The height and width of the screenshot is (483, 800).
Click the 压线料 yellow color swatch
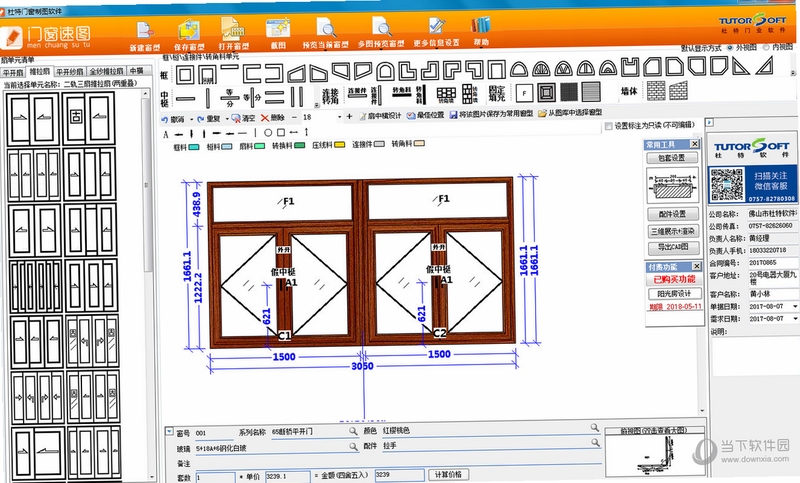click(340, 145)
